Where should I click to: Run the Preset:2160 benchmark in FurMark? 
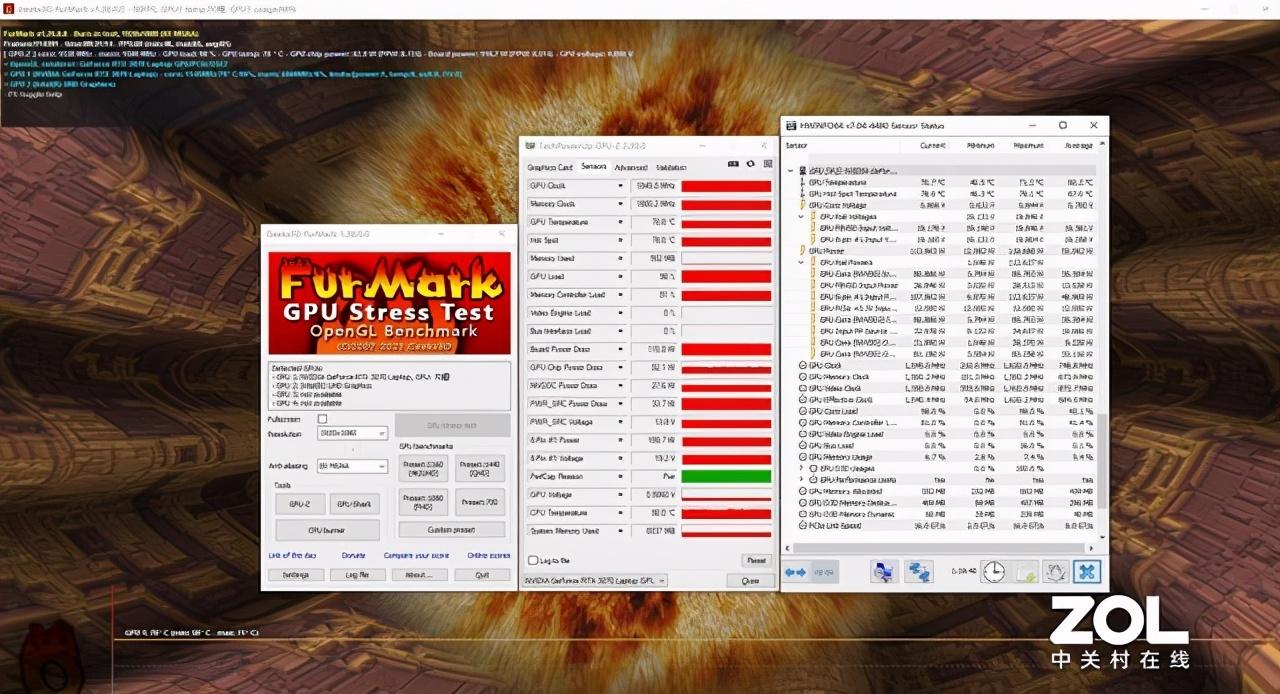(x=424, y=468)
